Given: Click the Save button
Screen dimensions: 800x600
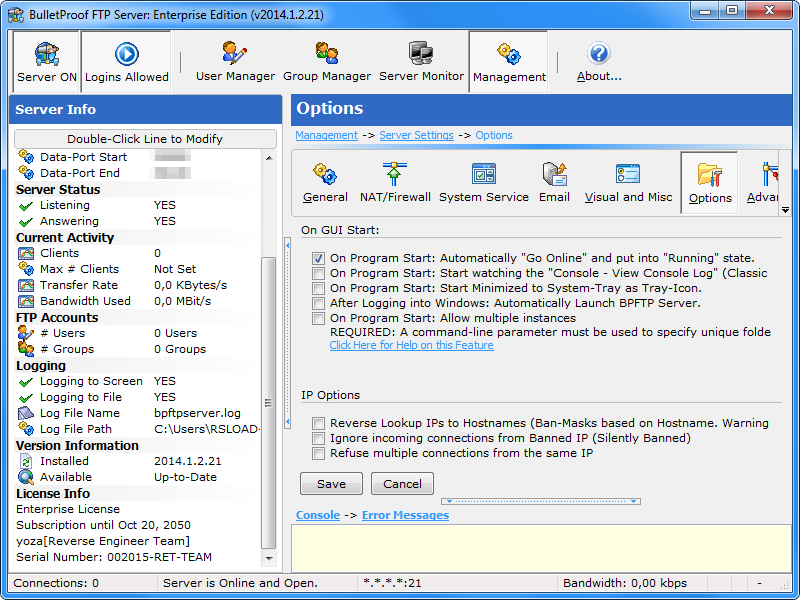Looking at the screenshot, I should (x=331, y=484).
